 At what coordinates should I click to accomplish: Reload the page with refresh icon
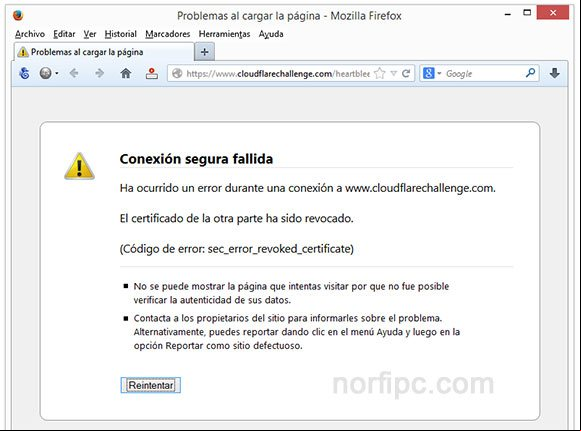click(406, 73)
